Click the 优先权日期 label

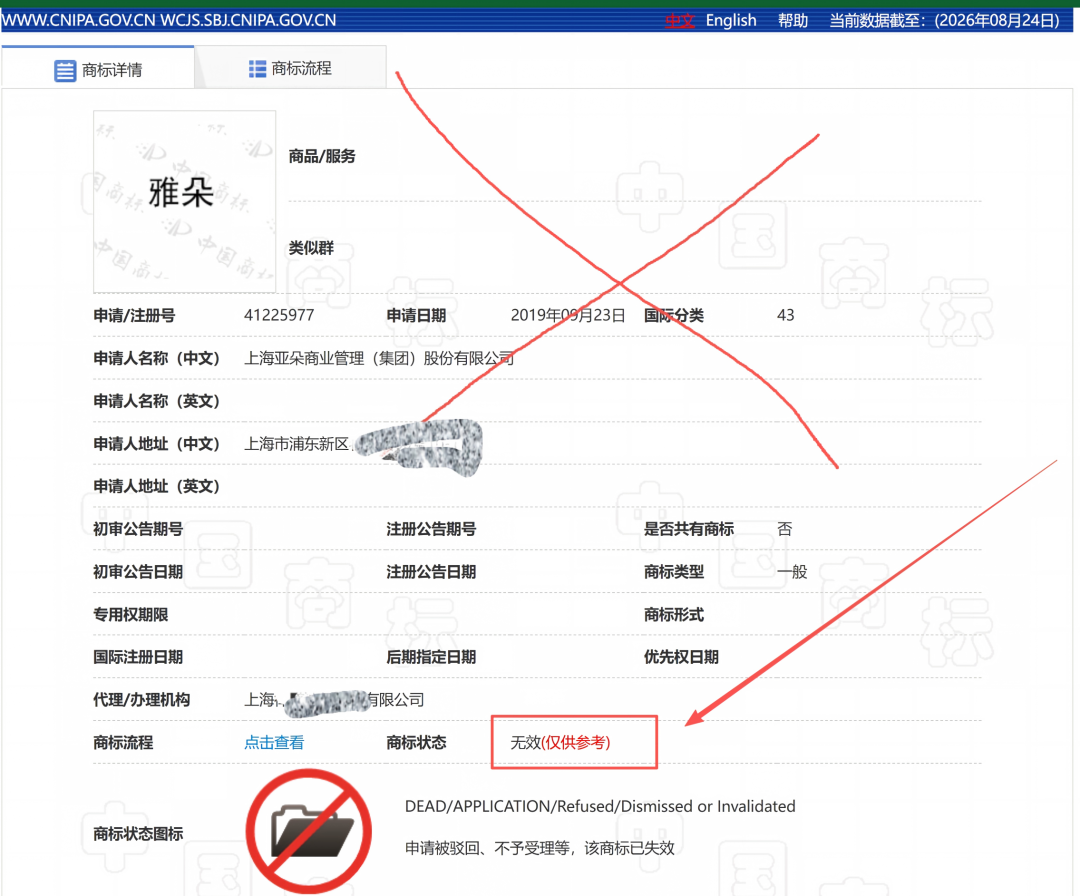tap(681, 657)
